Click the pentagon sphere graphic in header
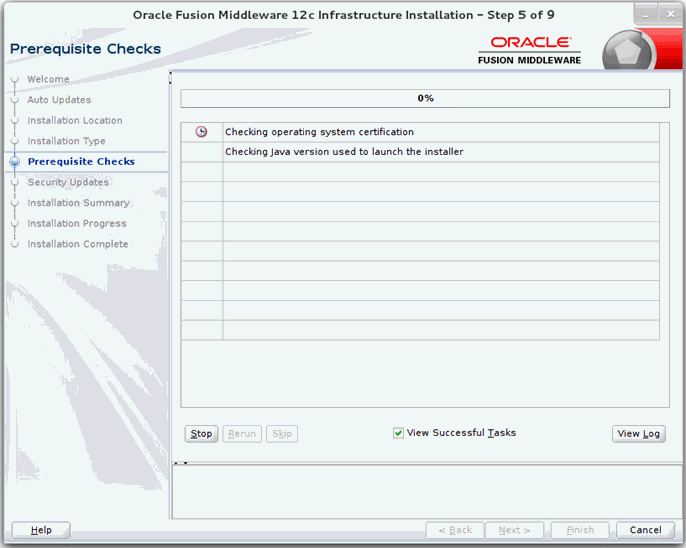Screen dimensions: 686x548 [628, 52]
